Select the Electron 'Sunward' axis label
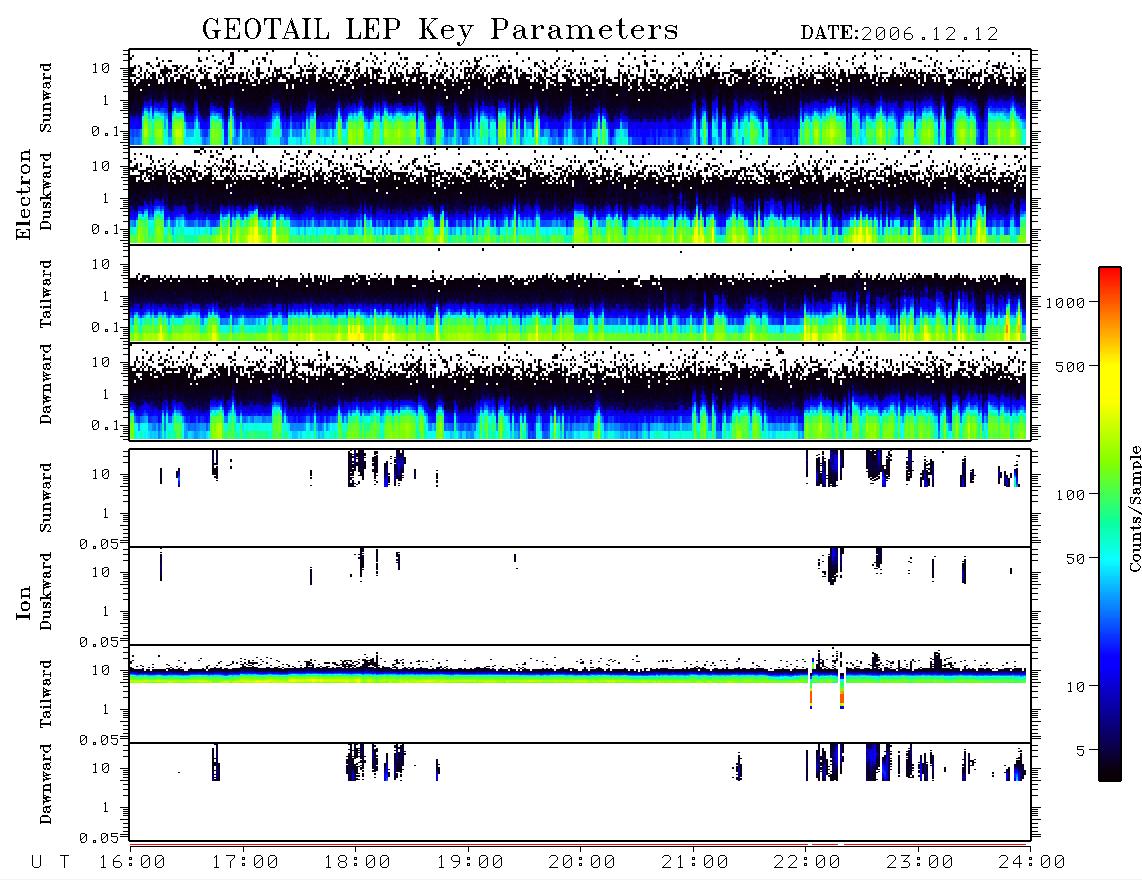Screen dimensions: 1142x880 (x=46, y=98)
